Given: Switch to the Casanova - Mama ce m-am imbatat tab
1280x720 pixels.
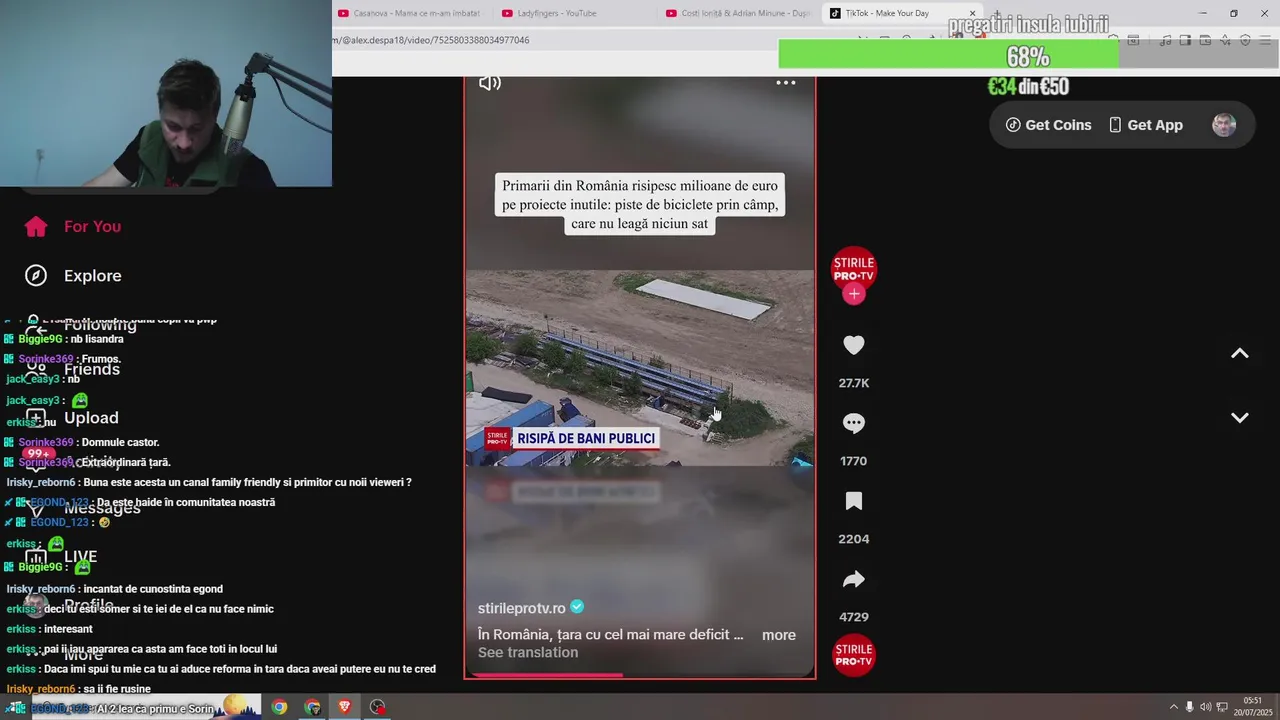Looking at the screenshot, I should coord(409,13).
